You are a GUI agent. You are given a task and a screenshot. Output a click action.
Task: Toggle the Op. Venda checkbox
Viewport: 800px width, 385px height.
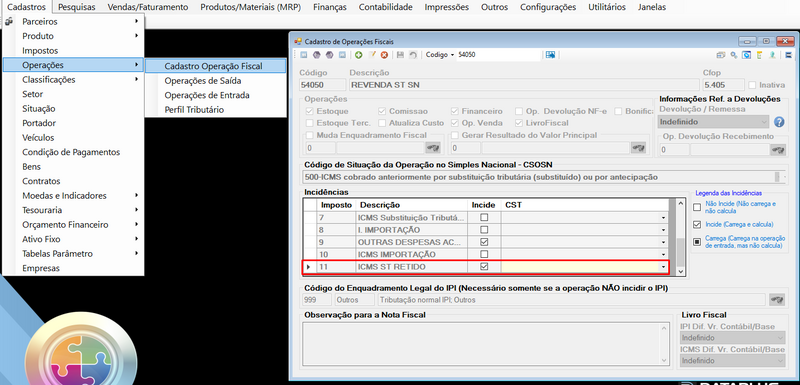455,123
